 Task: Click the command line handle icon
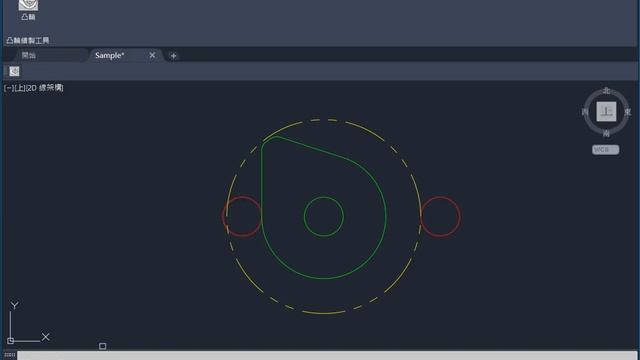click(9, 355)
